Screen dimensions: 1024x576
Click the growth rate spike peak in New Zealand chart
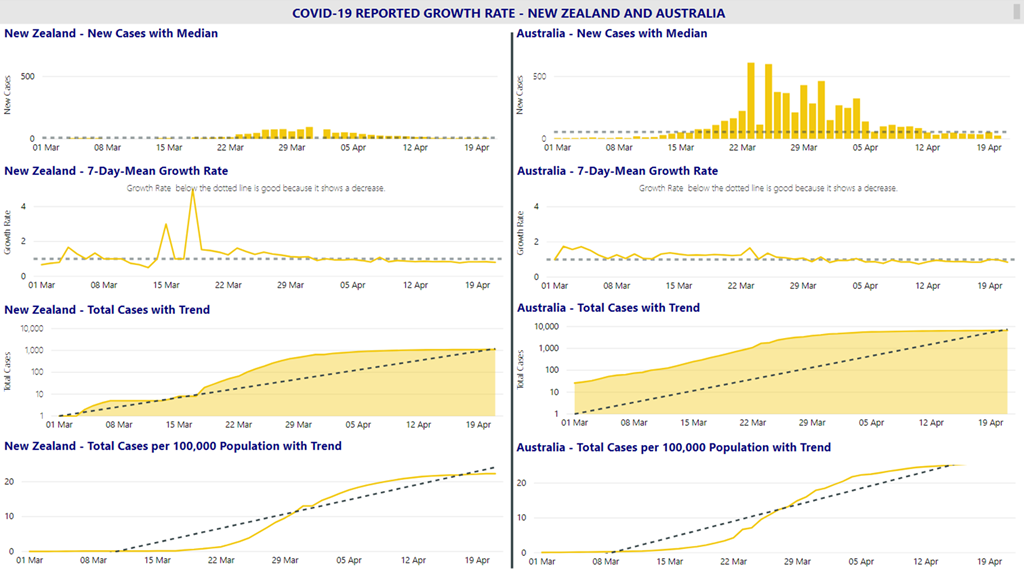click(x=192, y=189)
